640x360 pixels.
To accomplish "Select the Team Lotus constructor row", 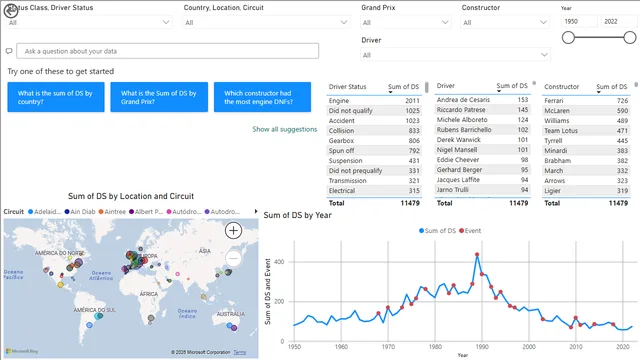I will pyautogui.click(x=586, y=131).
